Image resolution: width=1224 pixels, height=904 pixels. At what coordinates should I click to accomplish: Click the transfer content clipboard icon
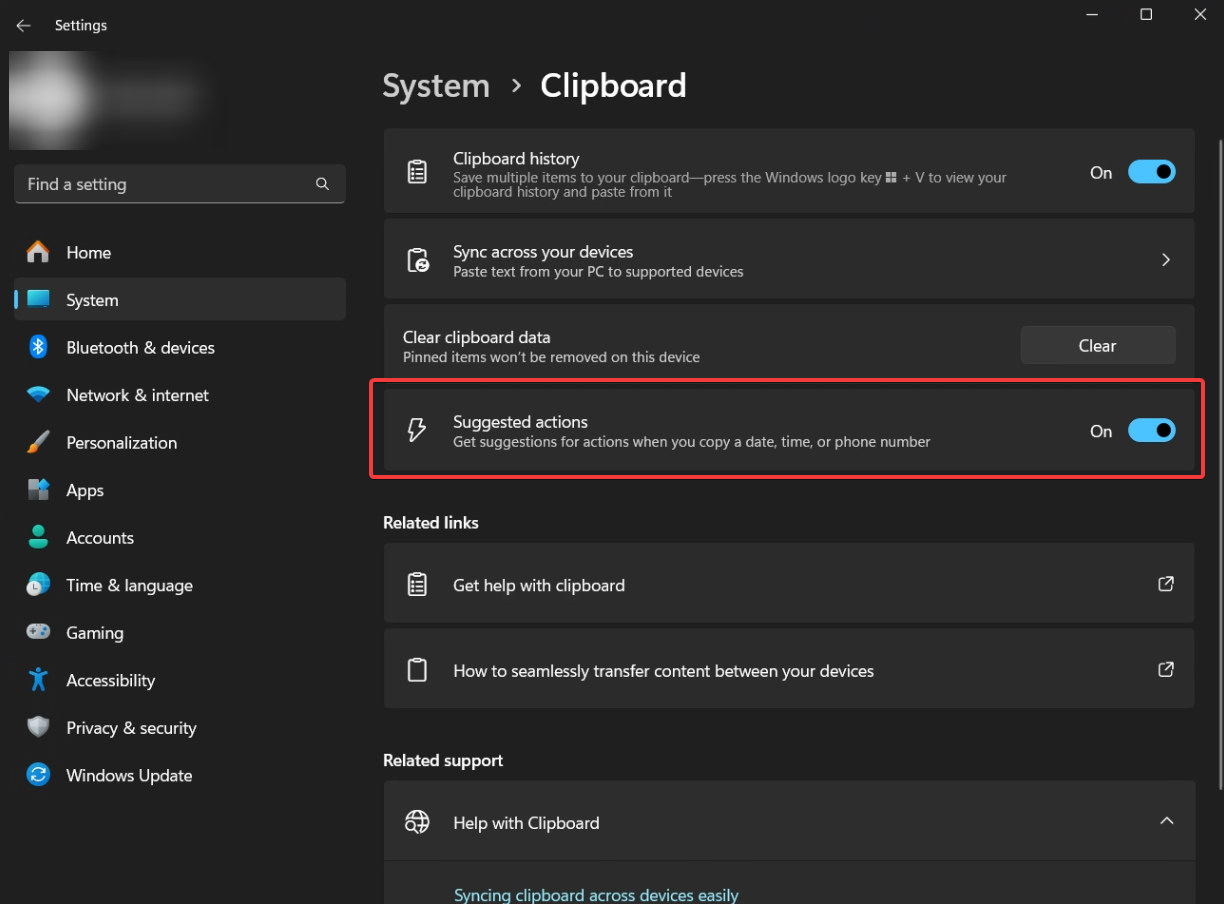(417, 670)
